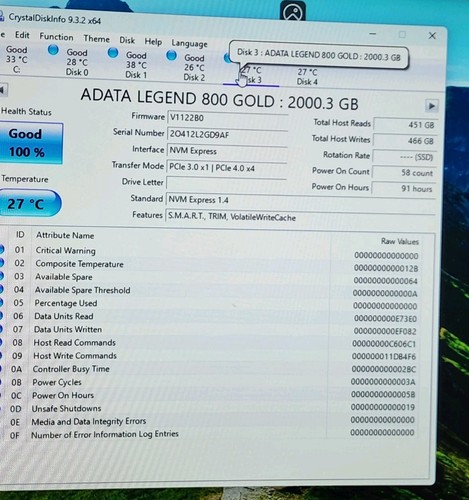Select Disk 1 at 38 °C
The image size is (469, 500).
136,65
